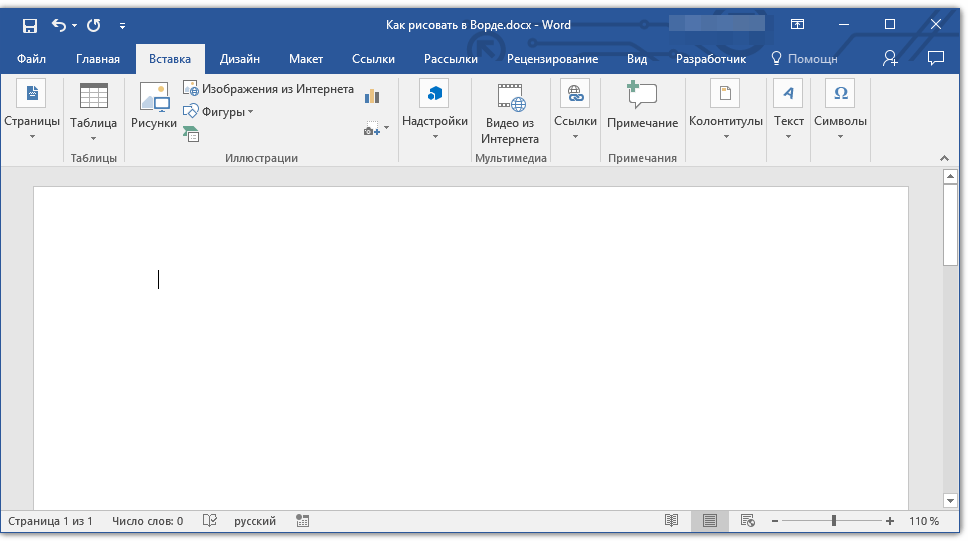968x541 pixels.
Task: Switch to Print Layout view
Action: pyautogui.click(x=710, y=521)
